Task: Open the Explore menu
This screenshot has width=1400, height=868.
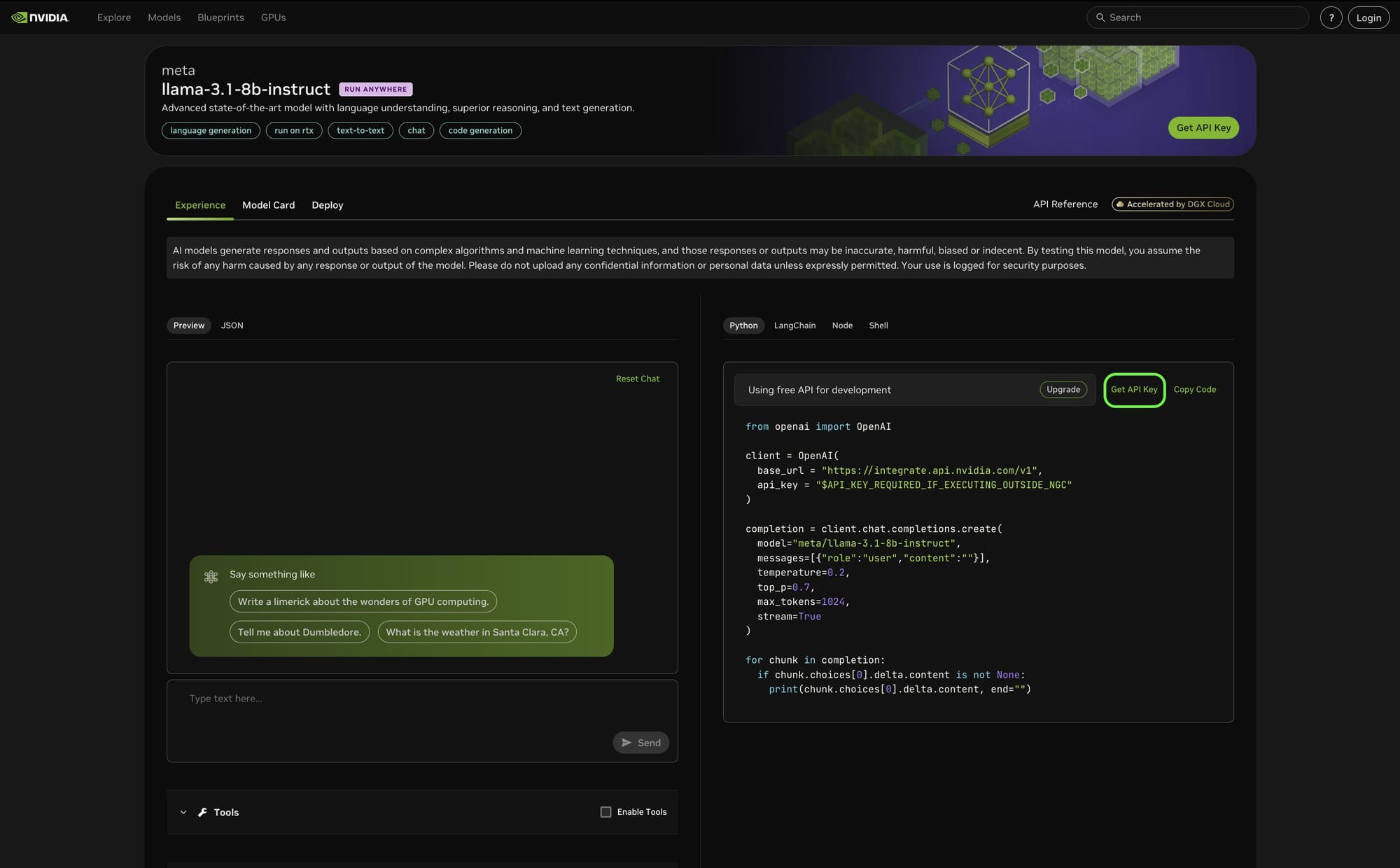Action: [x=114, y=17]
